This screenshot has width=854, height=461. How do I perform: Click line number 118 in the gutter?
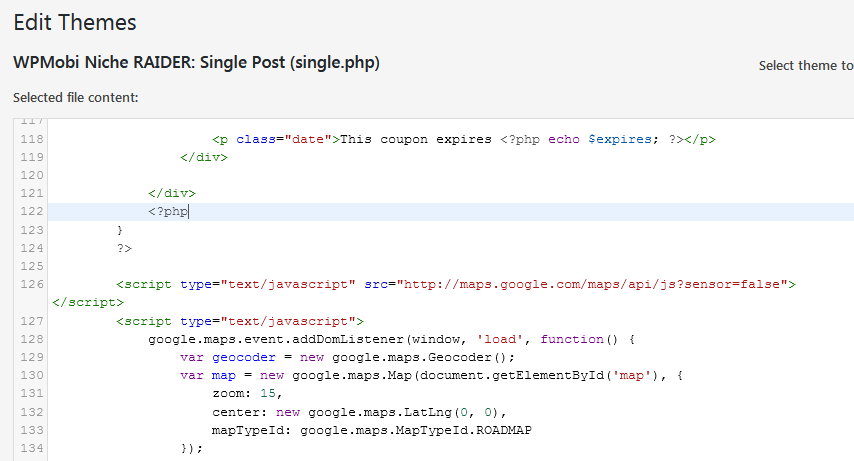pos(32,139)
